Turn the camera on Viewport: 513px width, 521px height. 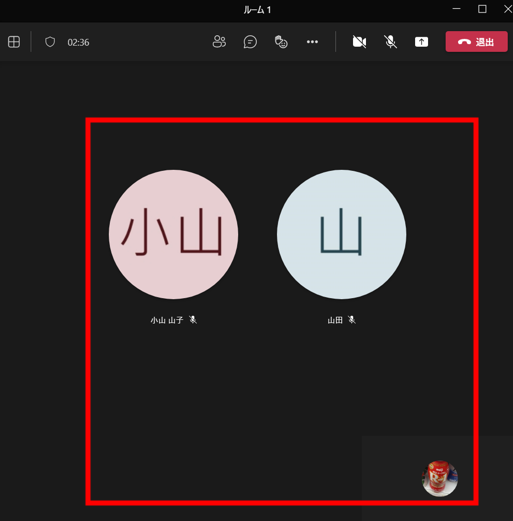359,42
